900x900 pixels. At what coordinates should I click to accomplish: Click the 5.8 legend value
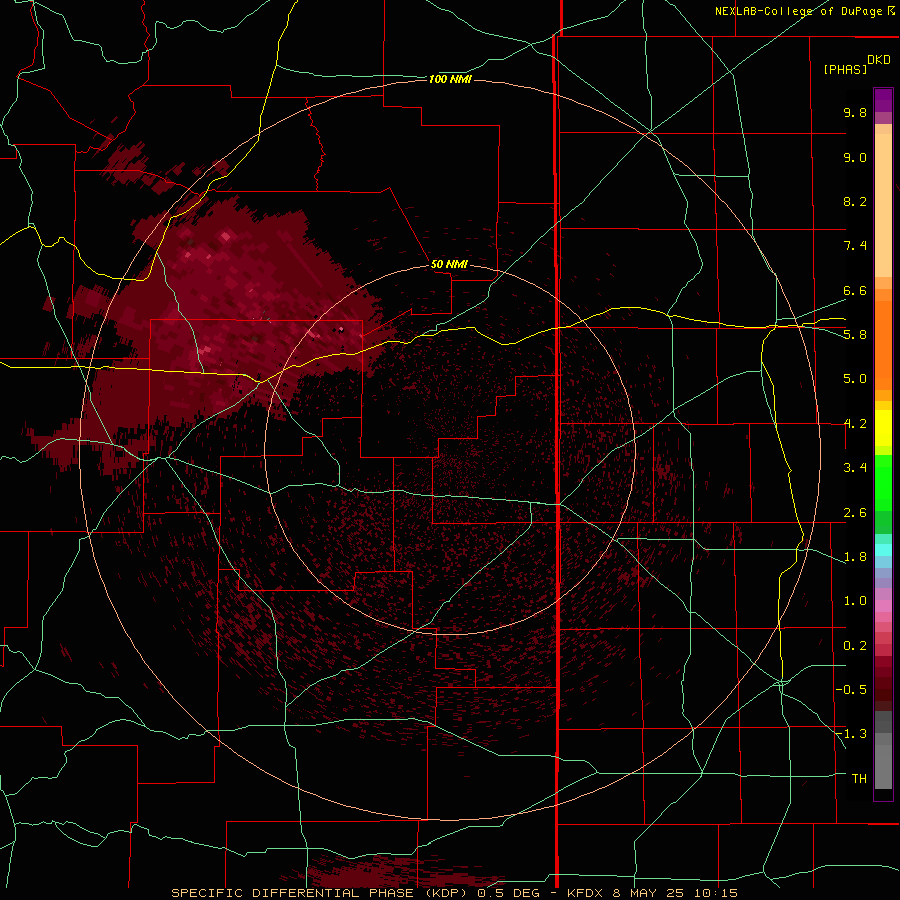click(855, 335)
